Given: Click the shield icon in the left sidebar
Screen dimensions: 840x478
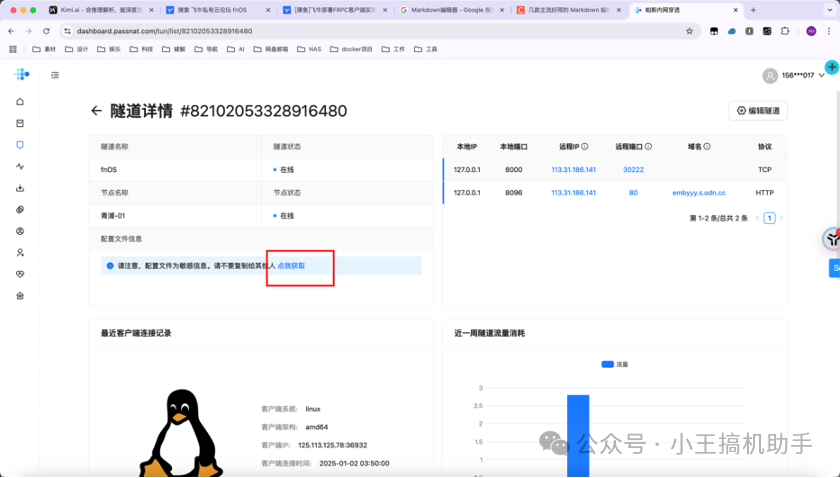Looking at the screenshot, I should click(x=20, y=144).
